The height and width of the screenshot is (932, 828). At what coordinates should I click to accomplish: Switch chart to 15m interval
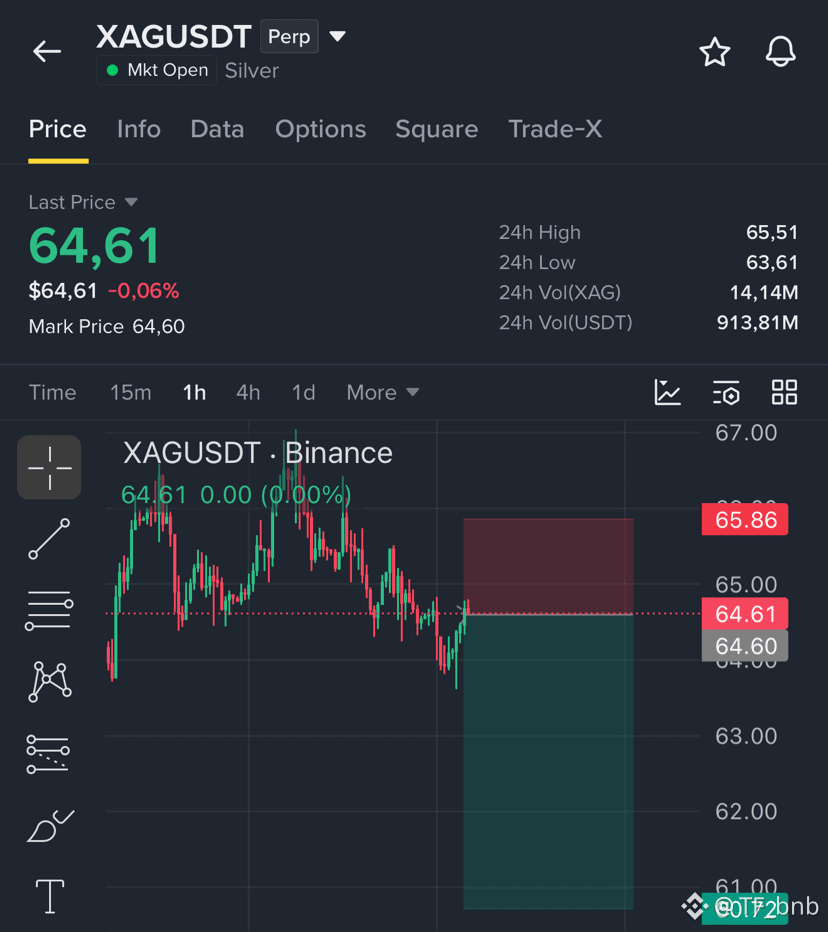[131, 392]
